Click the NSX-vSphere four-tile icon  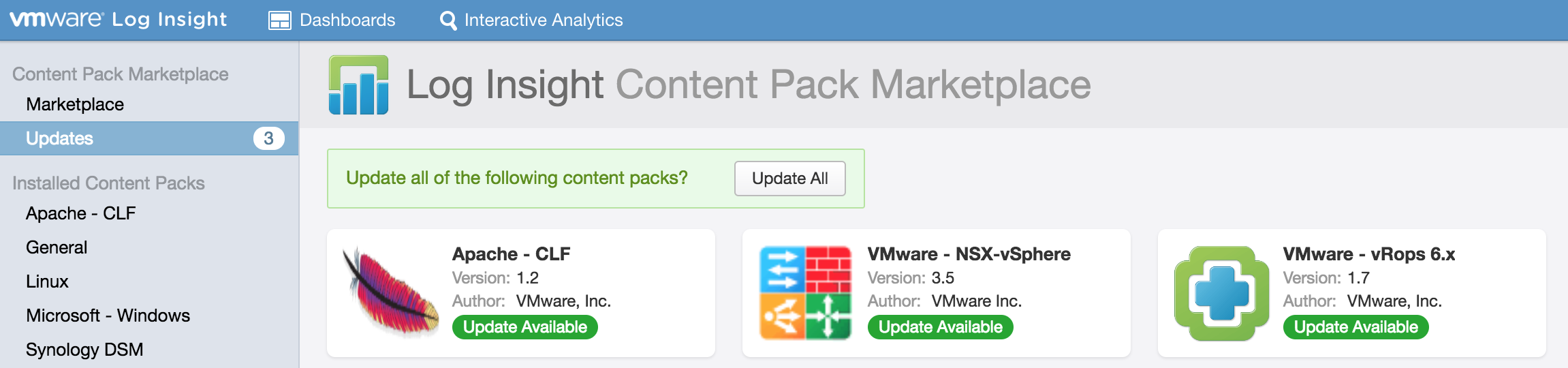coord(805,293)
